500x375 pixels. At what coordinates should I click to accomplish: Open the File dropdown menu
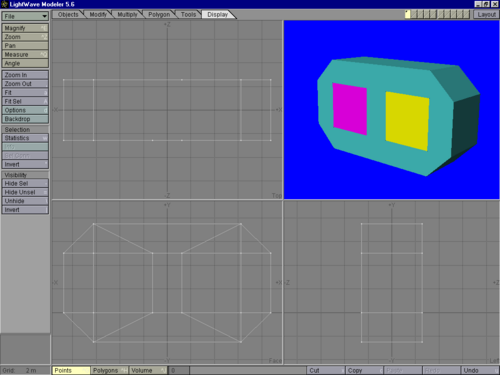click(25, 16)
